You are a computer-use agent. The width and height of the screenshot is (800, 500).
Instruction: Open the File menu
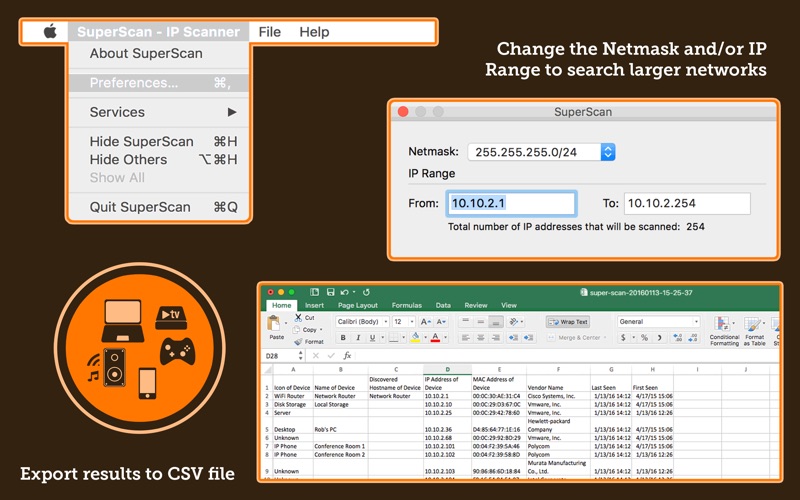[269, 32]
